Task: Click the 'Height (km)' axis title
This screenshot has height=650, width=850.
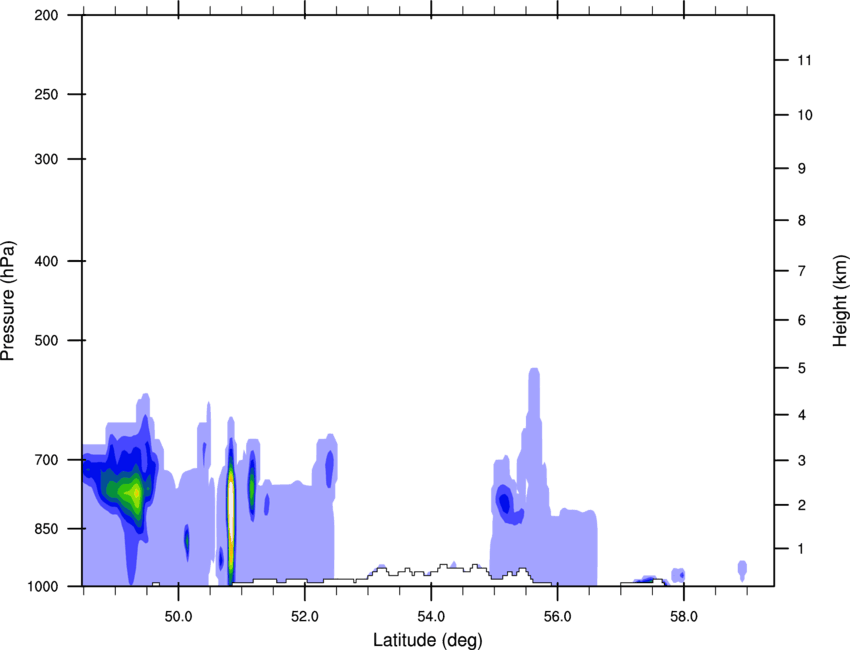Action: 840,300
